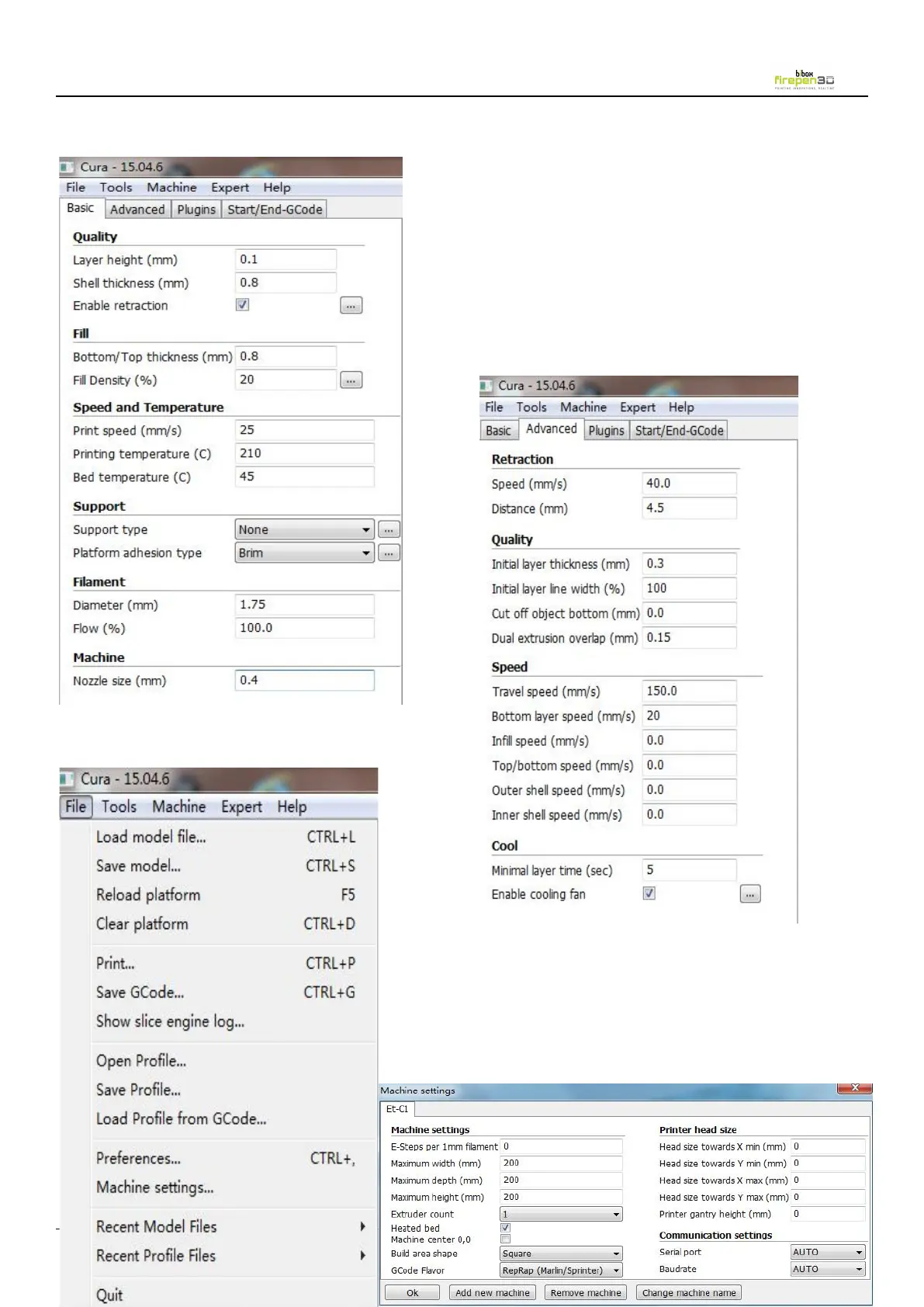Toggle Enable cooling fan checkbox

(649, 893)
